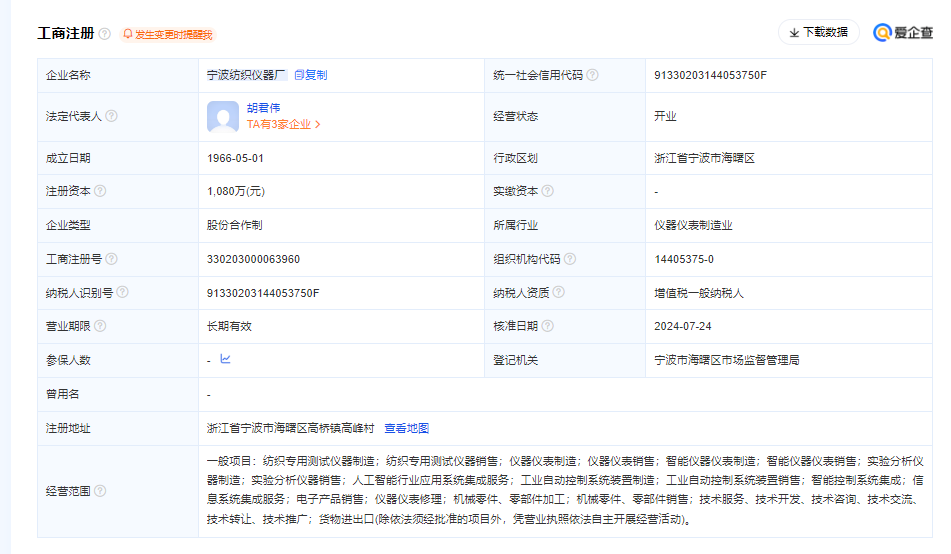The image size is (951, 554).
Task: Select business registration number 330203000063960
Action: 254,259
